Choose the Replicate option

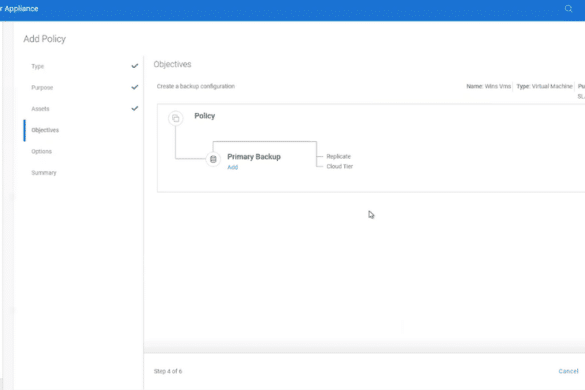[338, 156]
